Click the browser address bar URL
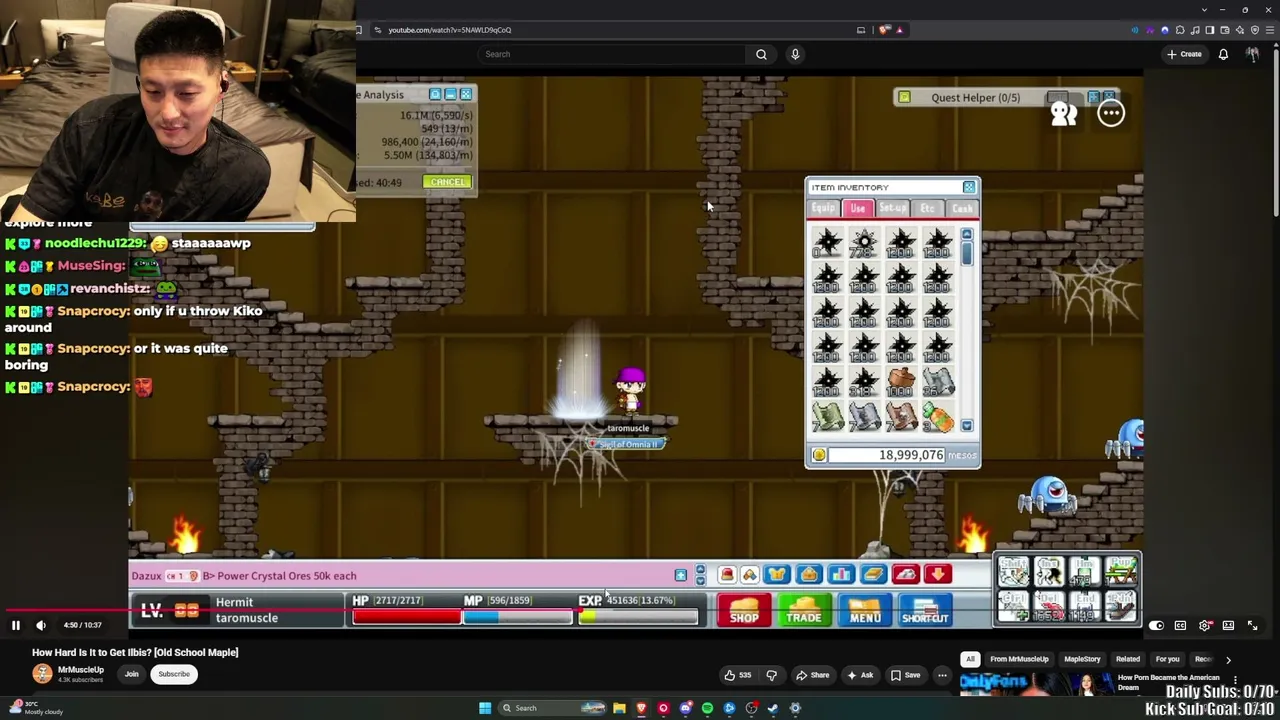The width and height of the screenshot is (1280, 720). coord(450,30)
